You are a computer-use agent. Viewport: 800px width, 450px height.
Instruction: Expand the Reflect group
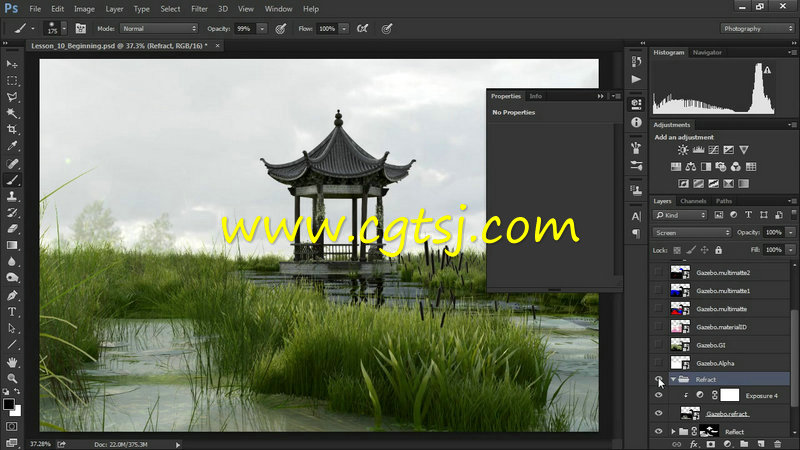pos(673,432)
